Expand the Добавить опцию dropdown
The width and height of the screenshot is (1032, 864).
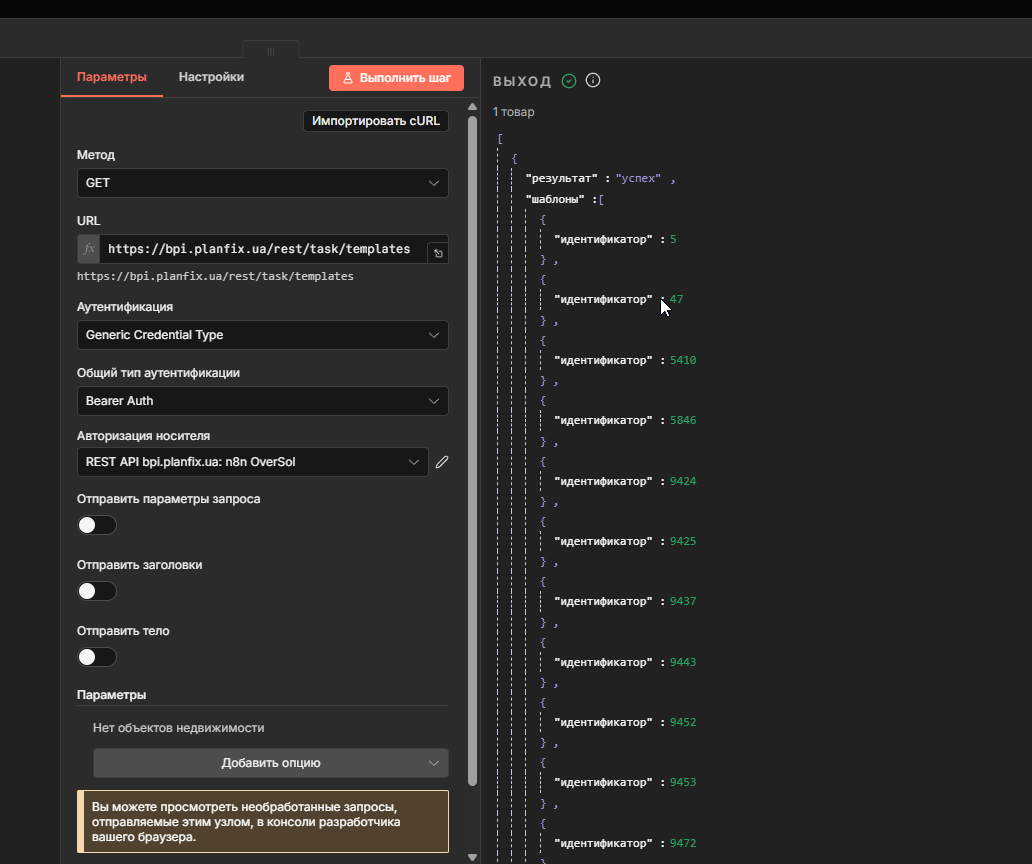(x=271, y=763)
